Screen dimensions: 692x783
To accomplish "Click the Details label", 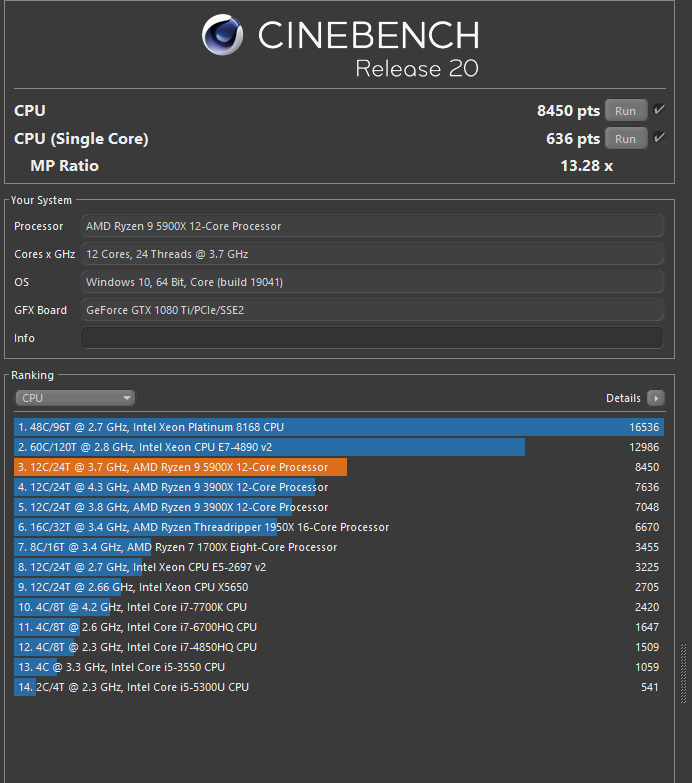I will [623, 398].
